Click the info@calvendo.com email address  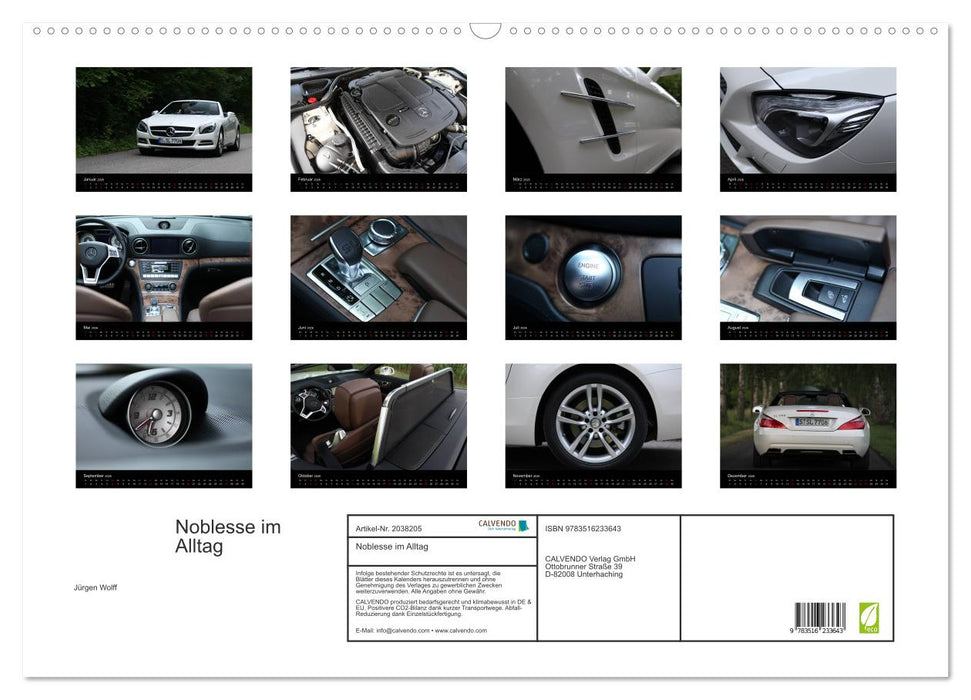coord(405,632)
